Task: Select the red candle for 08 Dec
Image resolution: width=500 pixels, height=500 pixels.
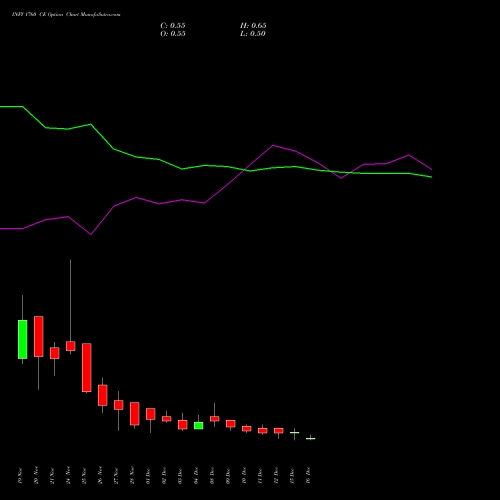Action: pyautogui.click(x=215, y=419)
